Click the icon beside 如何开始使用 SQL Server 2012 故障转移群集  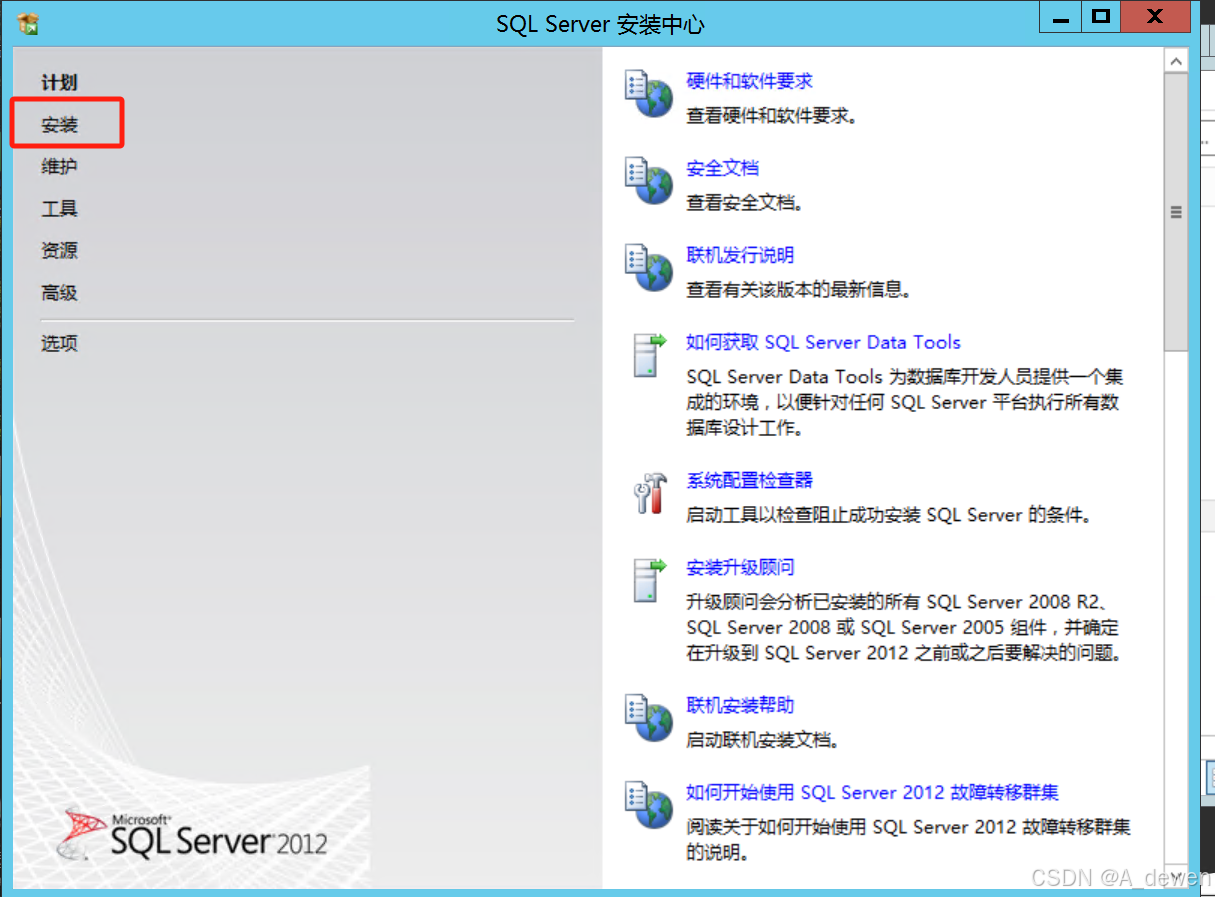pos(649,804)
